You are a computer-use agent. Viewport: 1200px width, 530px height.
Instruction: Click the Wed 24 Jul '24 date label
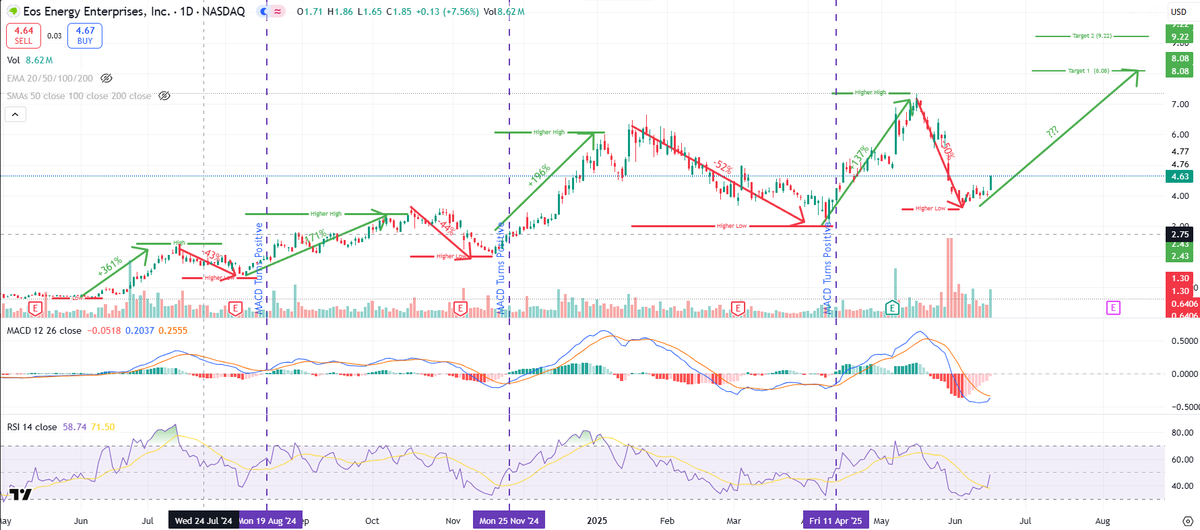(203, 521)
